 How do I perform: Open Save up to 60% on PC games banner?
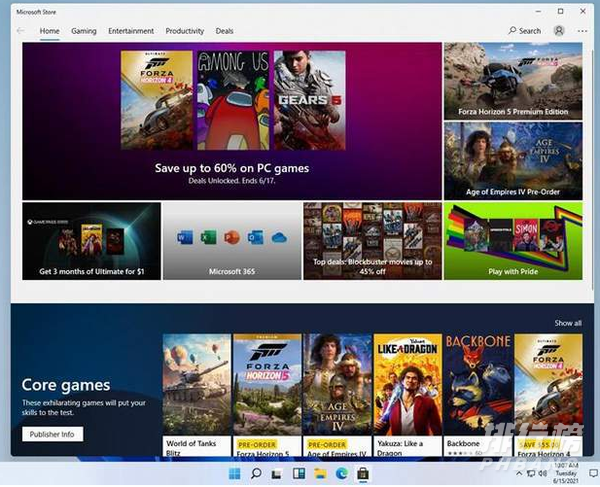[x=232, y=121]
